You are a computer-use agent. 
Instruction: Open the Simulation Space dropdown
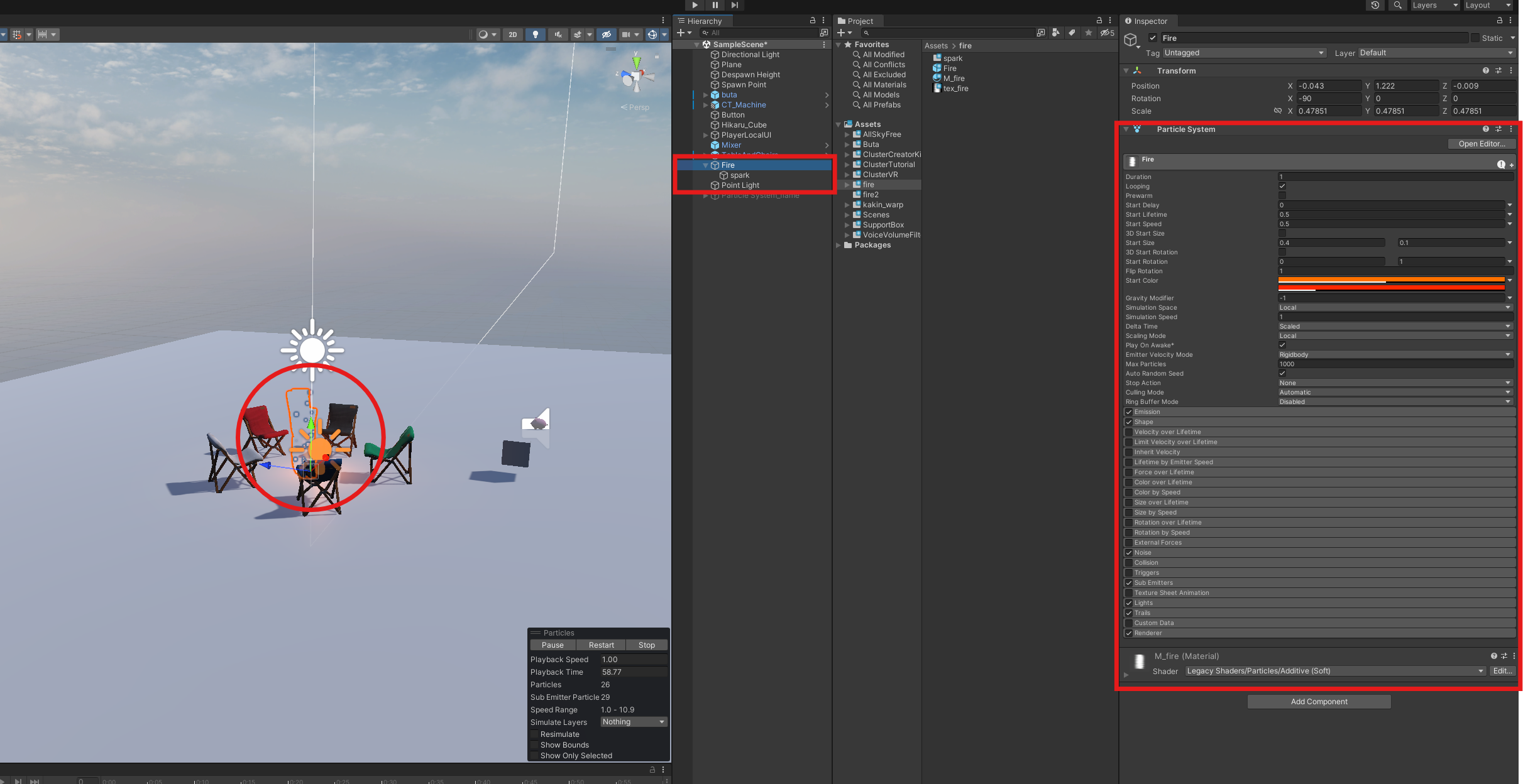(1394, 308)
